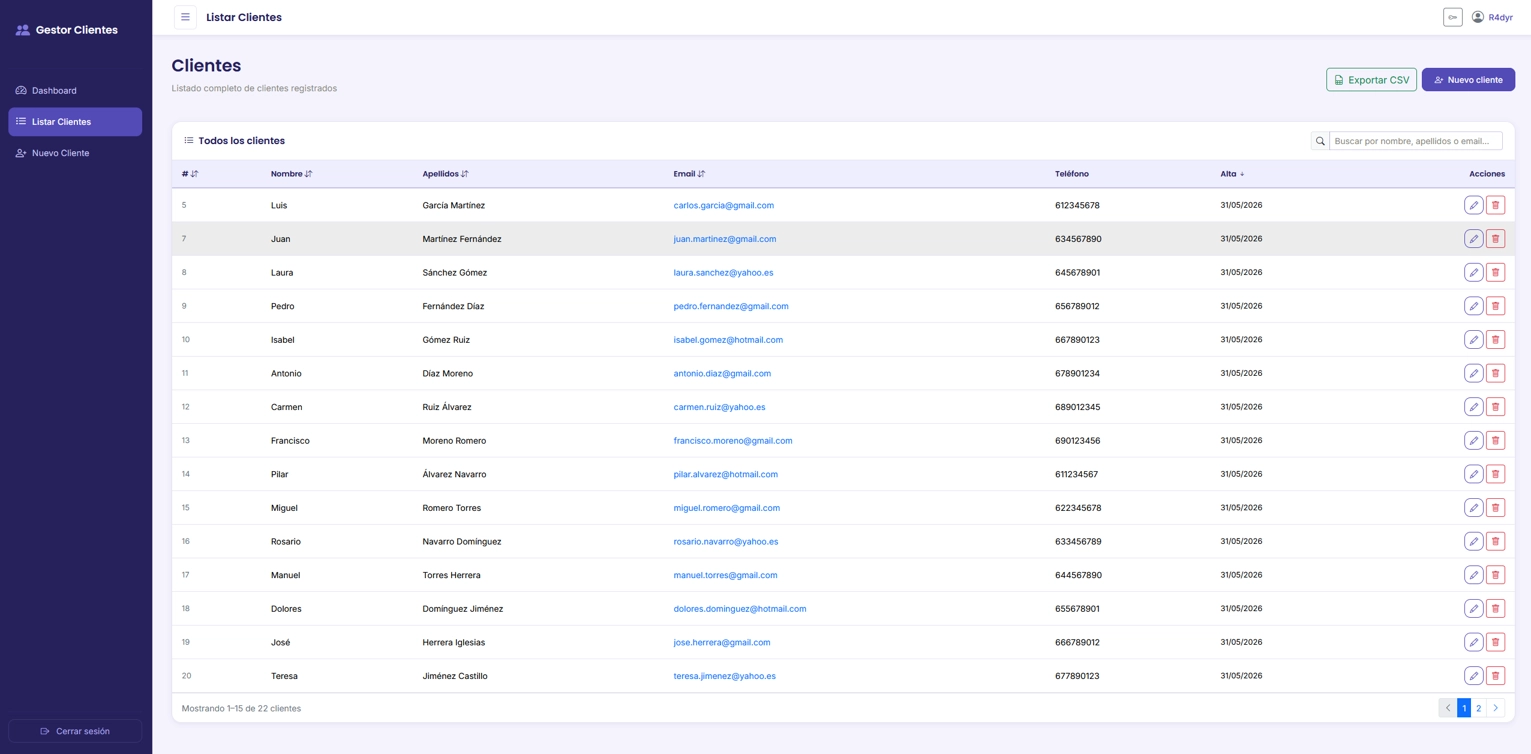Open Nuevo Cliente sidebar item

tap(75, 153)
